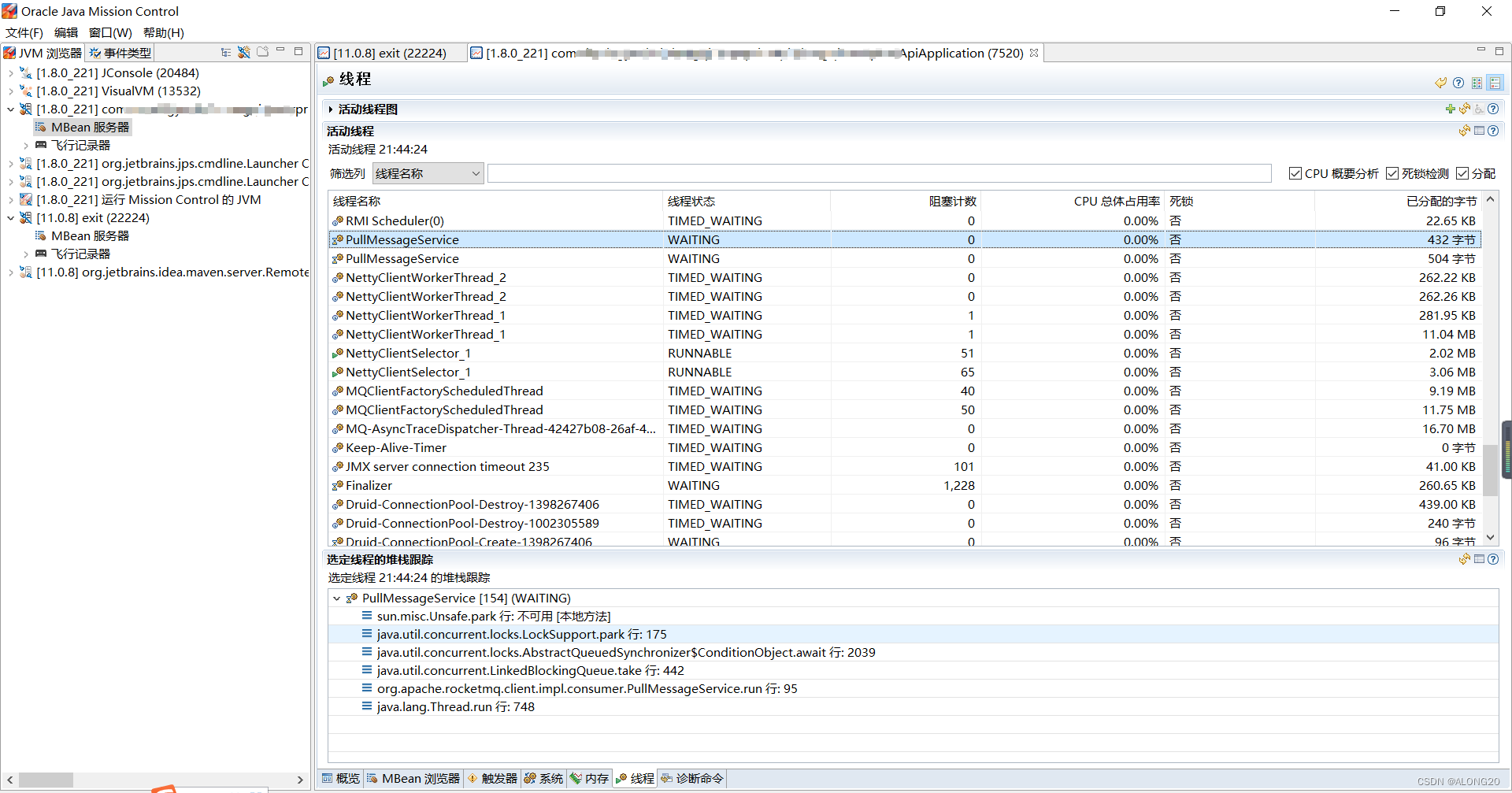Image resolution: width=1512 pixels, height=793 pixels.
Task: Collapse the [11.0.8] exit (22224) node
Action: coord(10,218)
